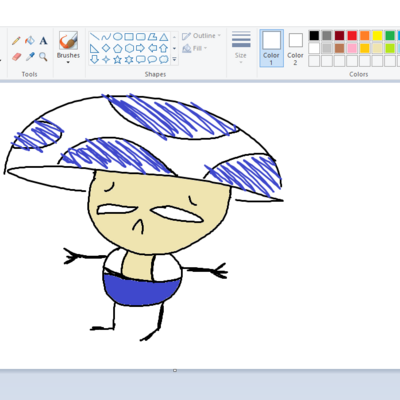This screenshot has height=400, width=400.
Task: Pick the Pentagon shape
Action: point(117,49)
